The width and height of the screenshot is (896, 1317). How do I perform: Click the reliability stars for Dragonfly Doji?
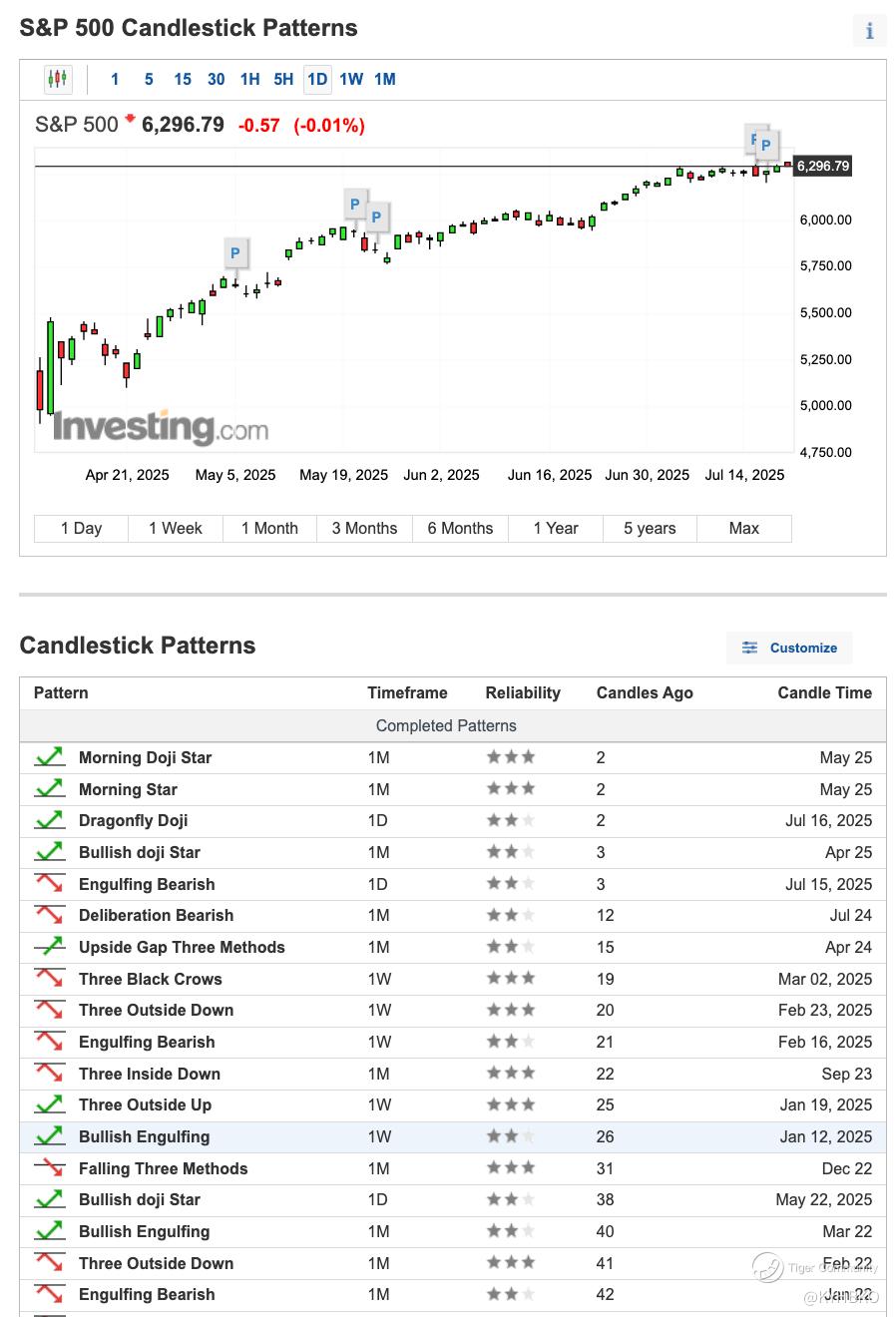(511, 820)
